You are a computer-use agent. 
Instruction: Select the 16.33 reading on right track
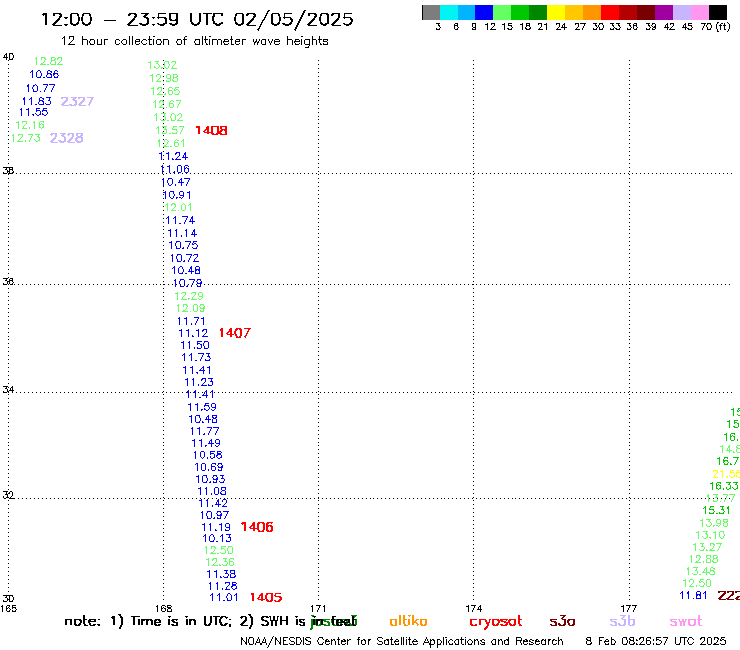[723, 486]
